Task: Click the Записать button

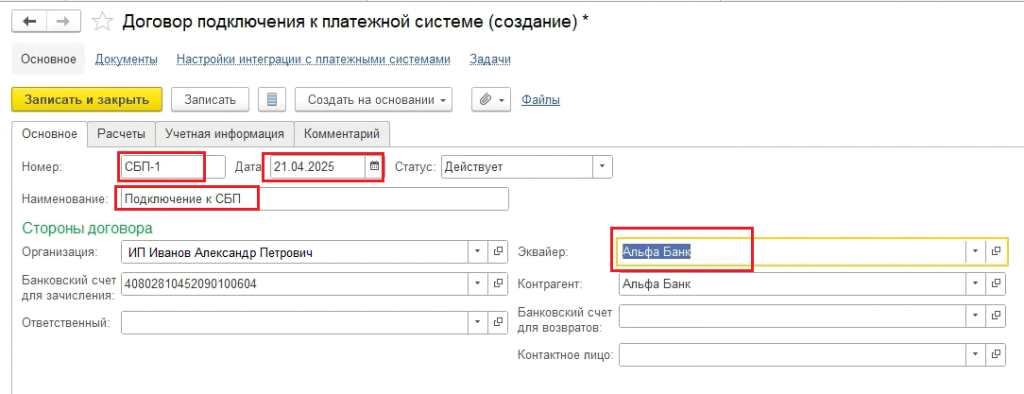Action: click(x=209, y=100)
